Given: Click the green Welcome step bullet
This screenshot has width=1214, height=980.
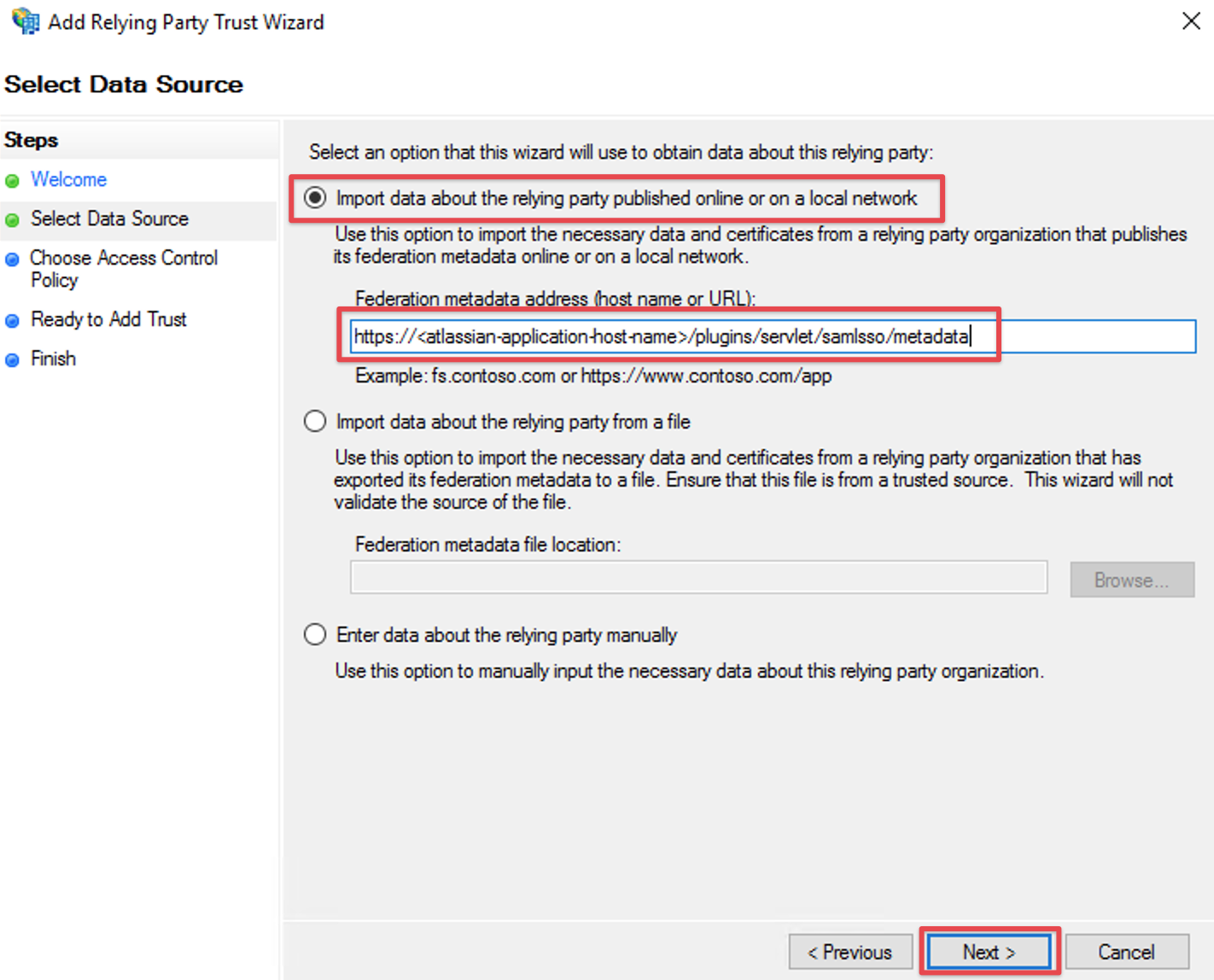Looking at the screenshot, I should (12, 181).
